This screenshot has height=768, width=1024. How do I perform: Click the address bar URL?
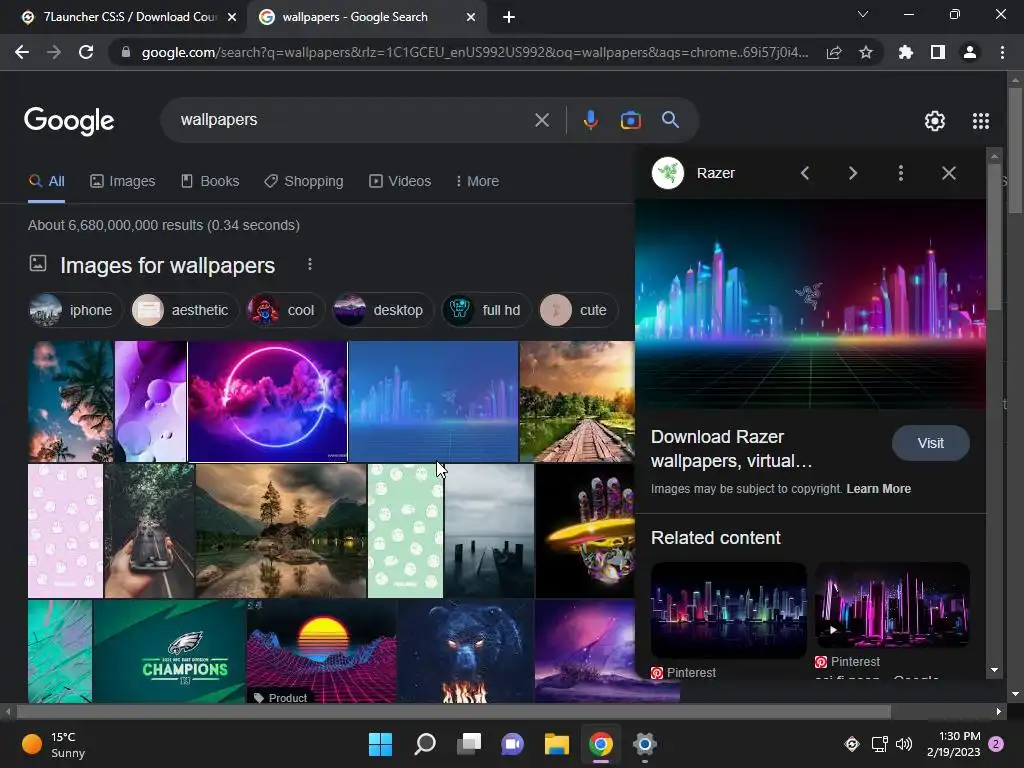click(x=475, y=52)
